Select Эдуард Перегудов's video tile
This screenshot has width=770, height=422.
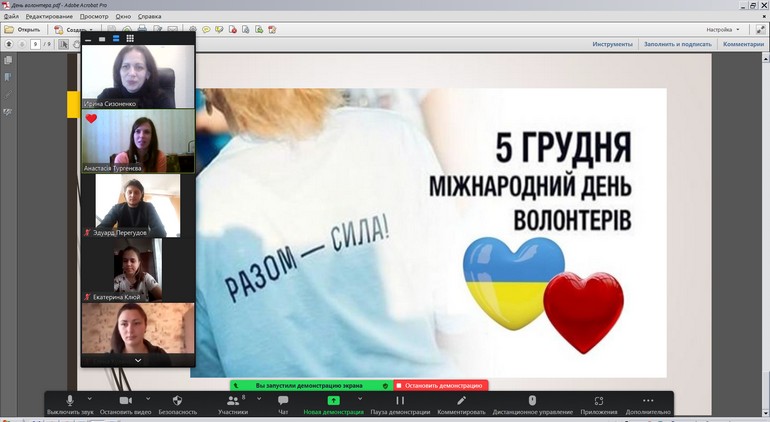[x=138, y=205]
